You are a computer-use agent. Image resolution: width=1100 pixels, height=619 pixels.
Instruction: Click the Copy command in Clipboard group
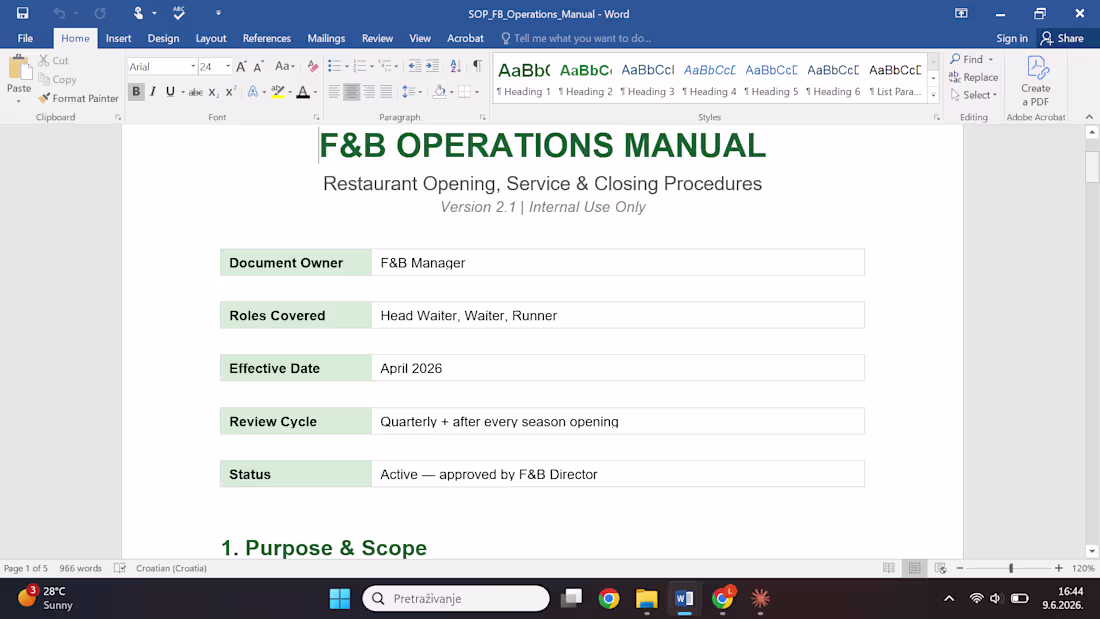coord(58,79)
